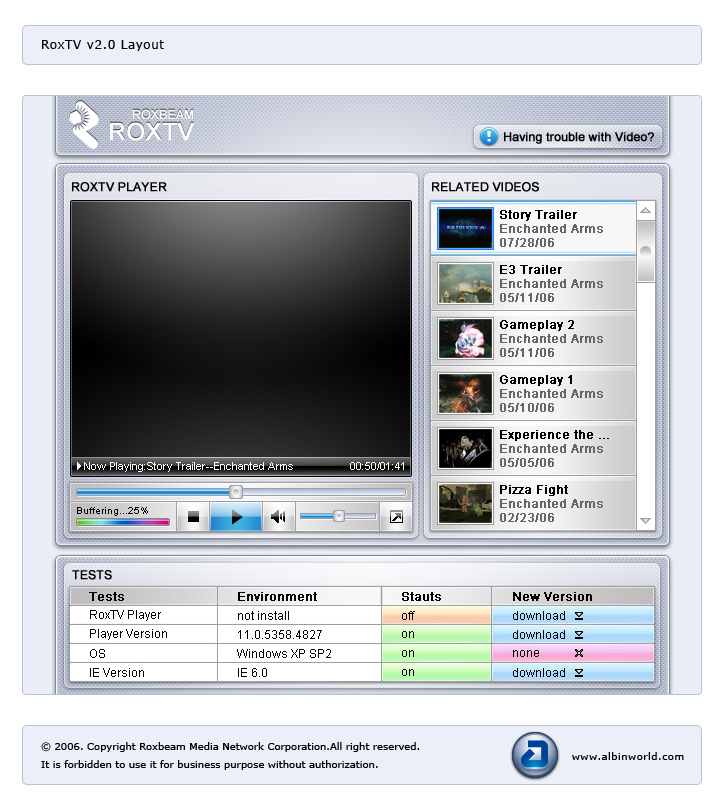This screenshot has height=810, width=724.
Task: Select the E3 Trailer thumbnail
Action: click(465, 284)
